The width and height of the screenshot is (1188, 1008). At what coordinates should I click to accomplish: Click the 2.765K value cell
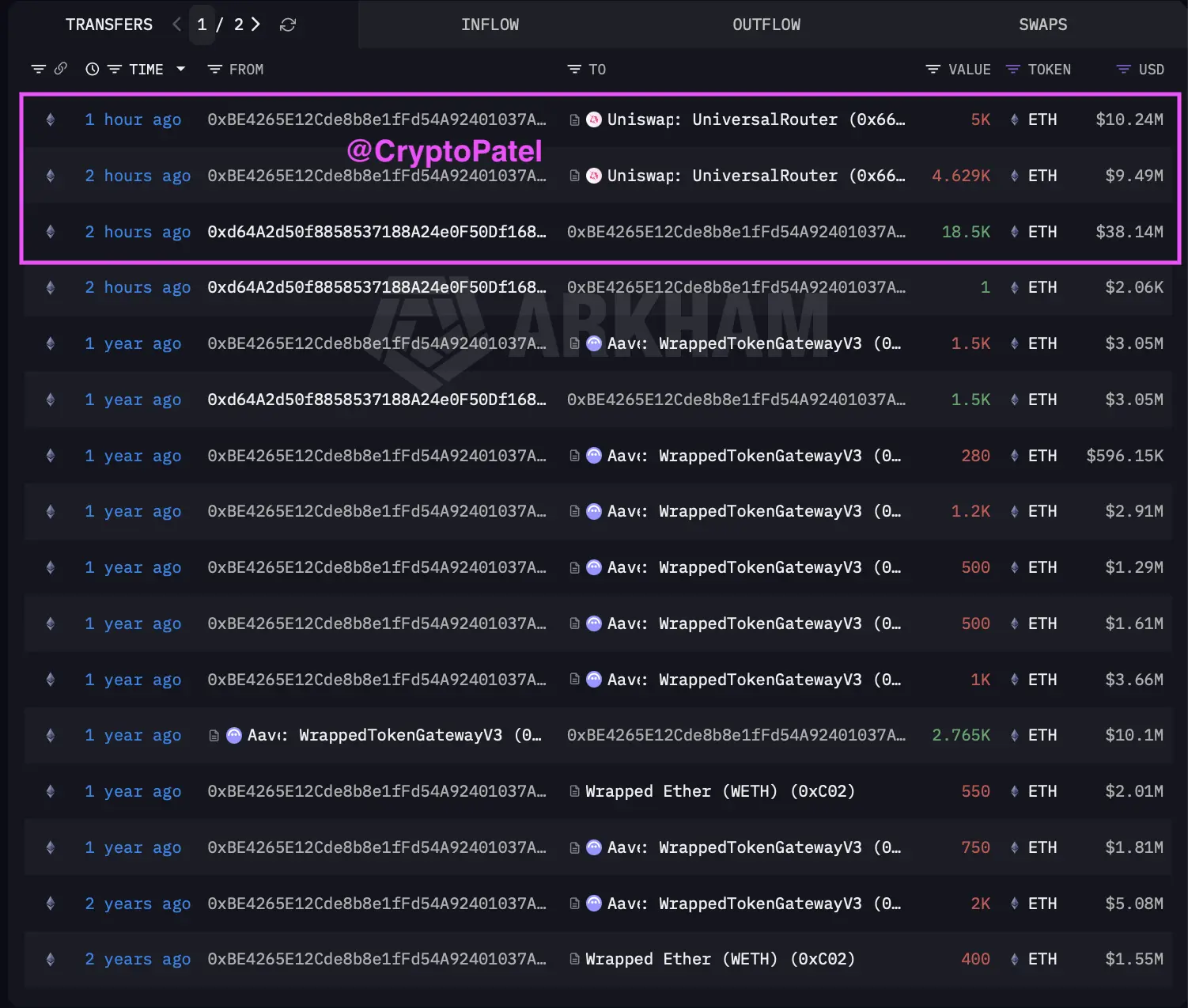[961, 735]
